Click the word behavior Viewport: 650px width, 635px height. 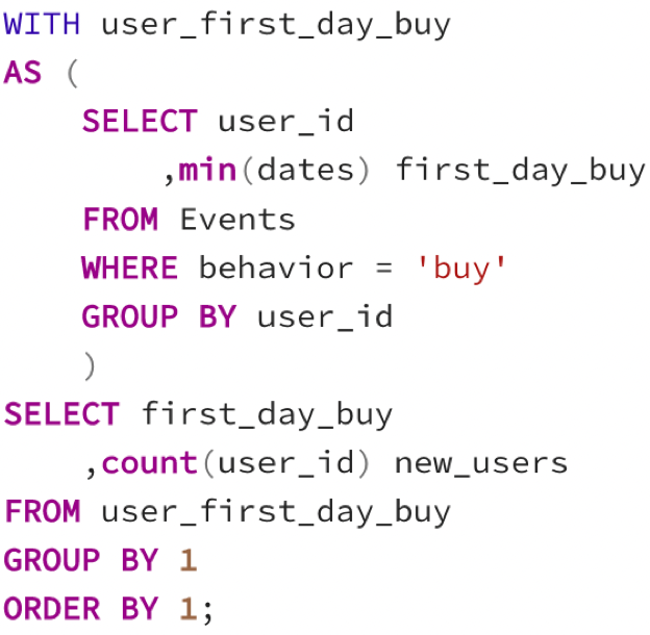pos(276,268)
